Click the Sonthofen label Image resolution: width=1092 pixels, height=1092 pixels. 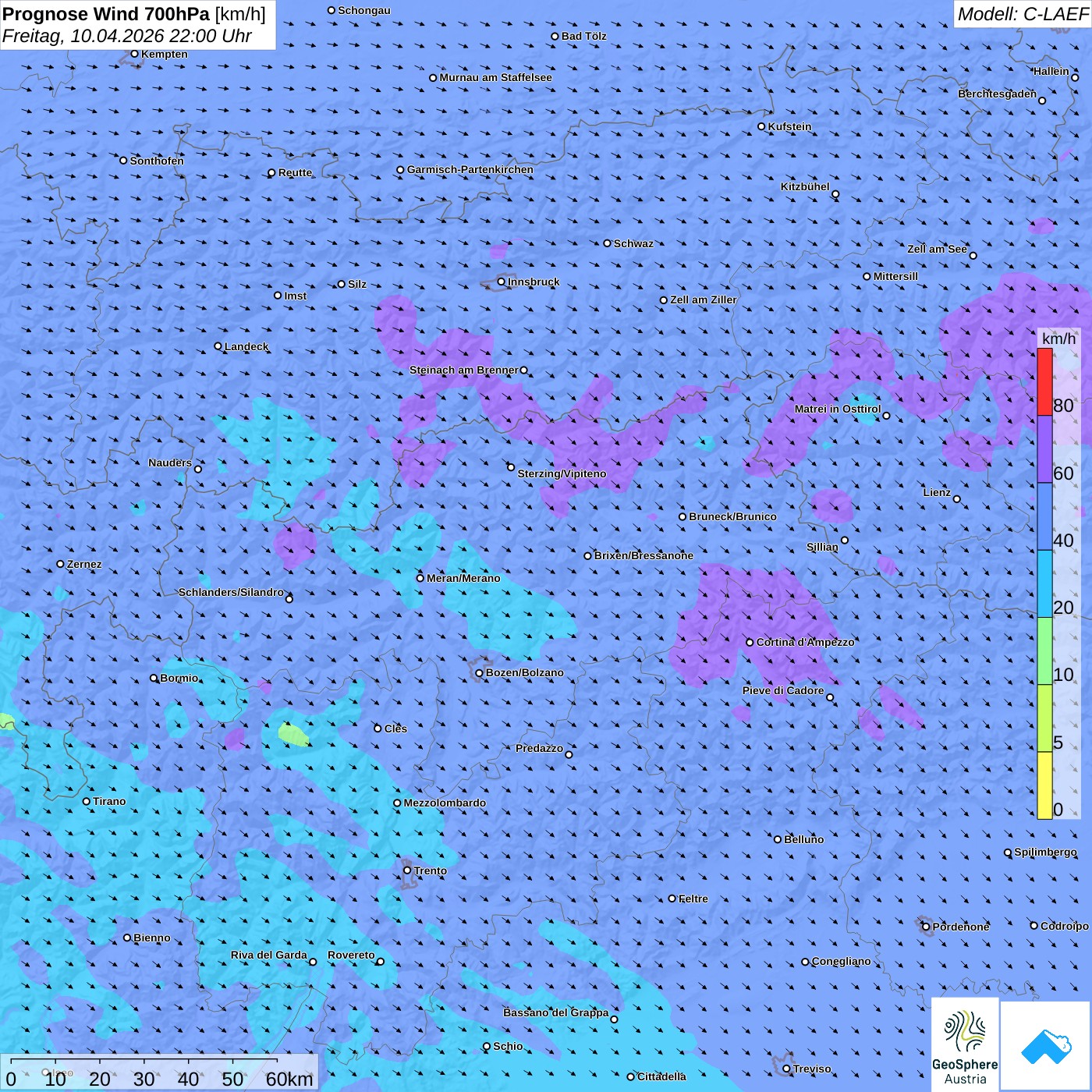point(157,161)
